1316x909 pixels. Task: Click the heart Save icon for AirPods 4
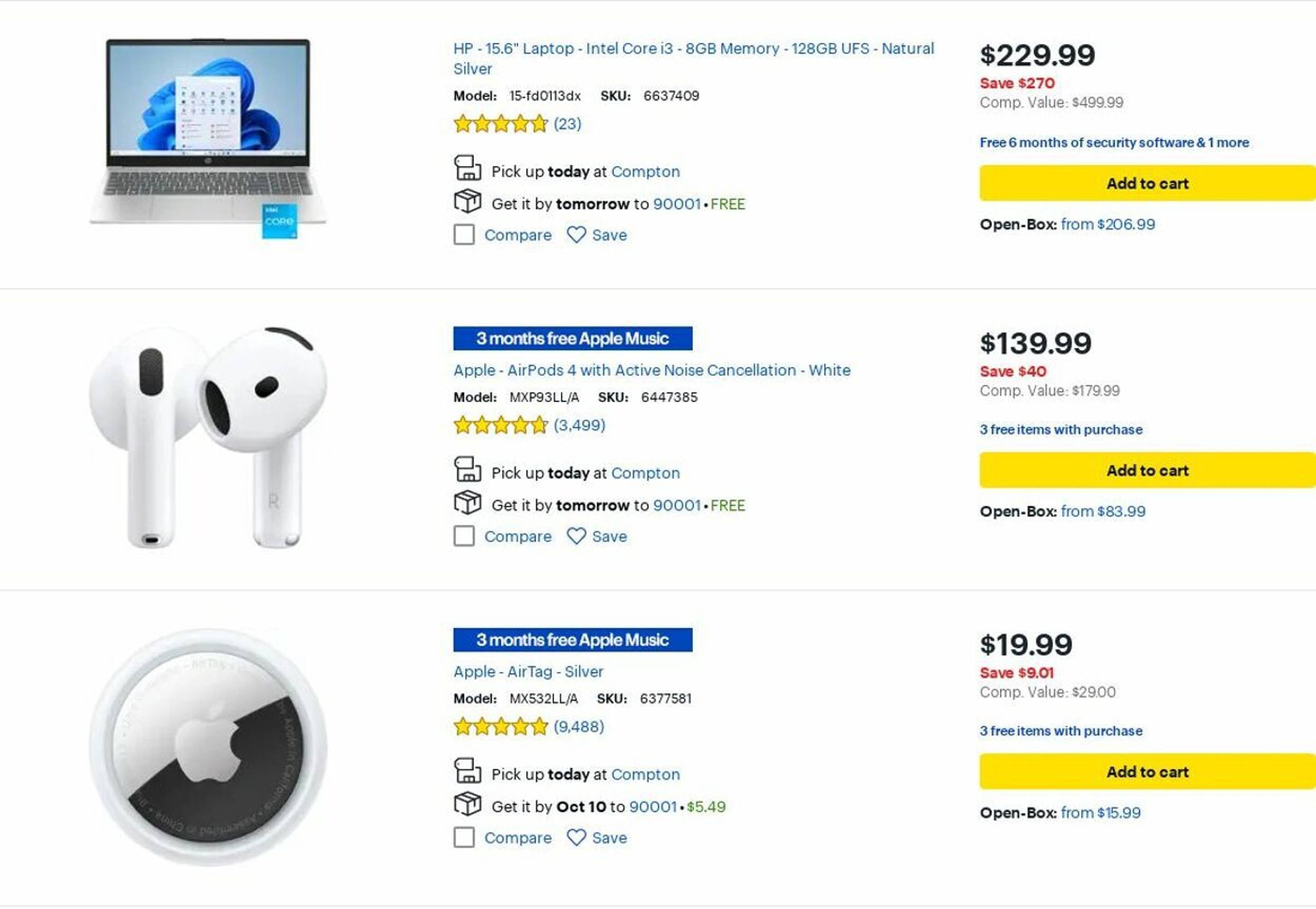point(576,536)
